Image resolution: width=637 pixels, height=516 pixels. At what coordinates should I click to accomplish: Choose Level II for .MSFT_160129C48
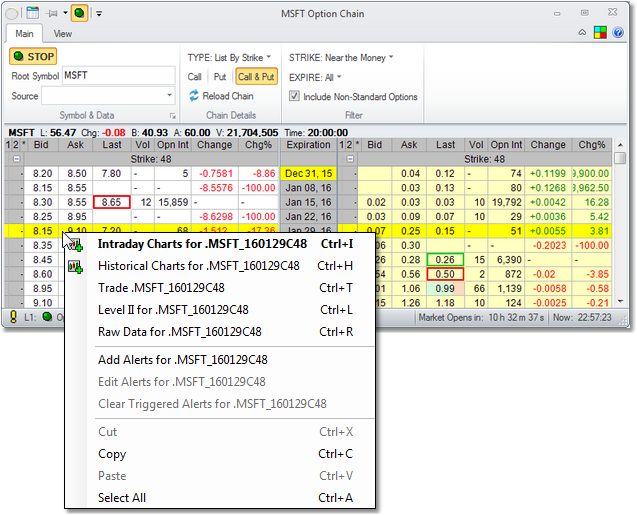[220, 310]
